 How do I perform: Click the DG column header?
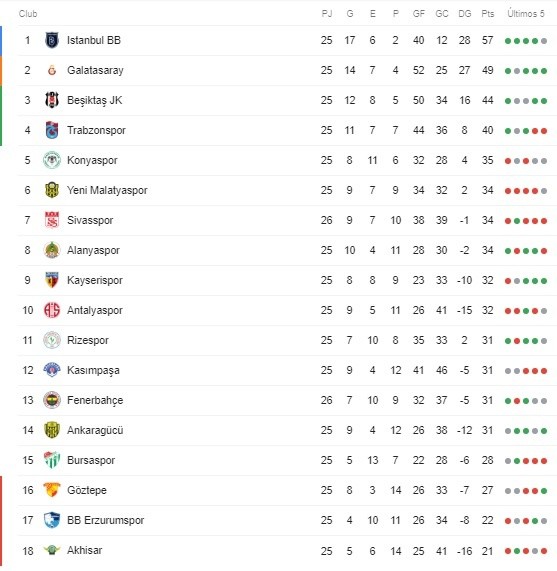coord(465,14)
